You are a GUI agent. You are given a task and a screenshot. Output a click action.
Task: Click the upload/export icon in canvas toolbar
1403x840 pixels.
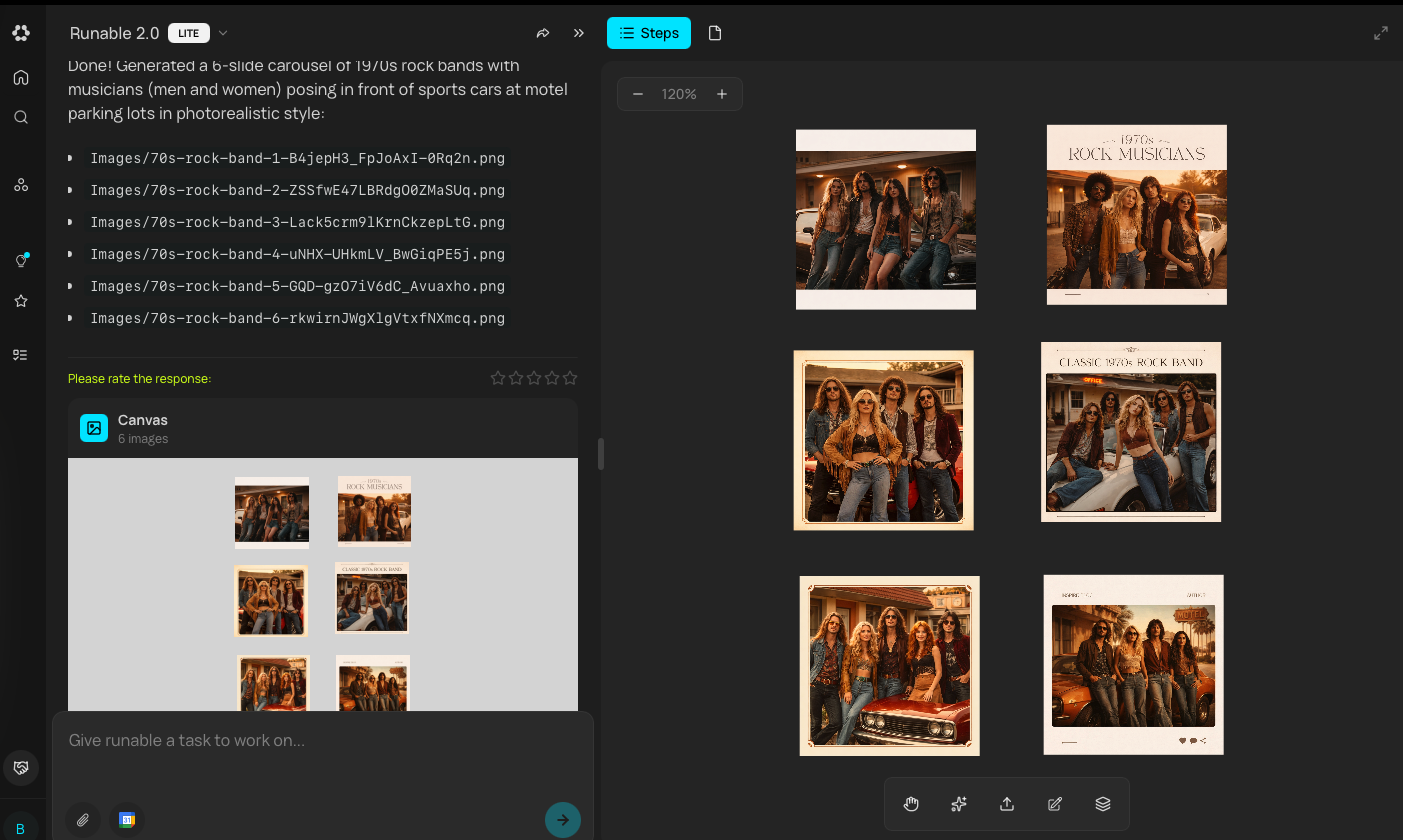1007,804
